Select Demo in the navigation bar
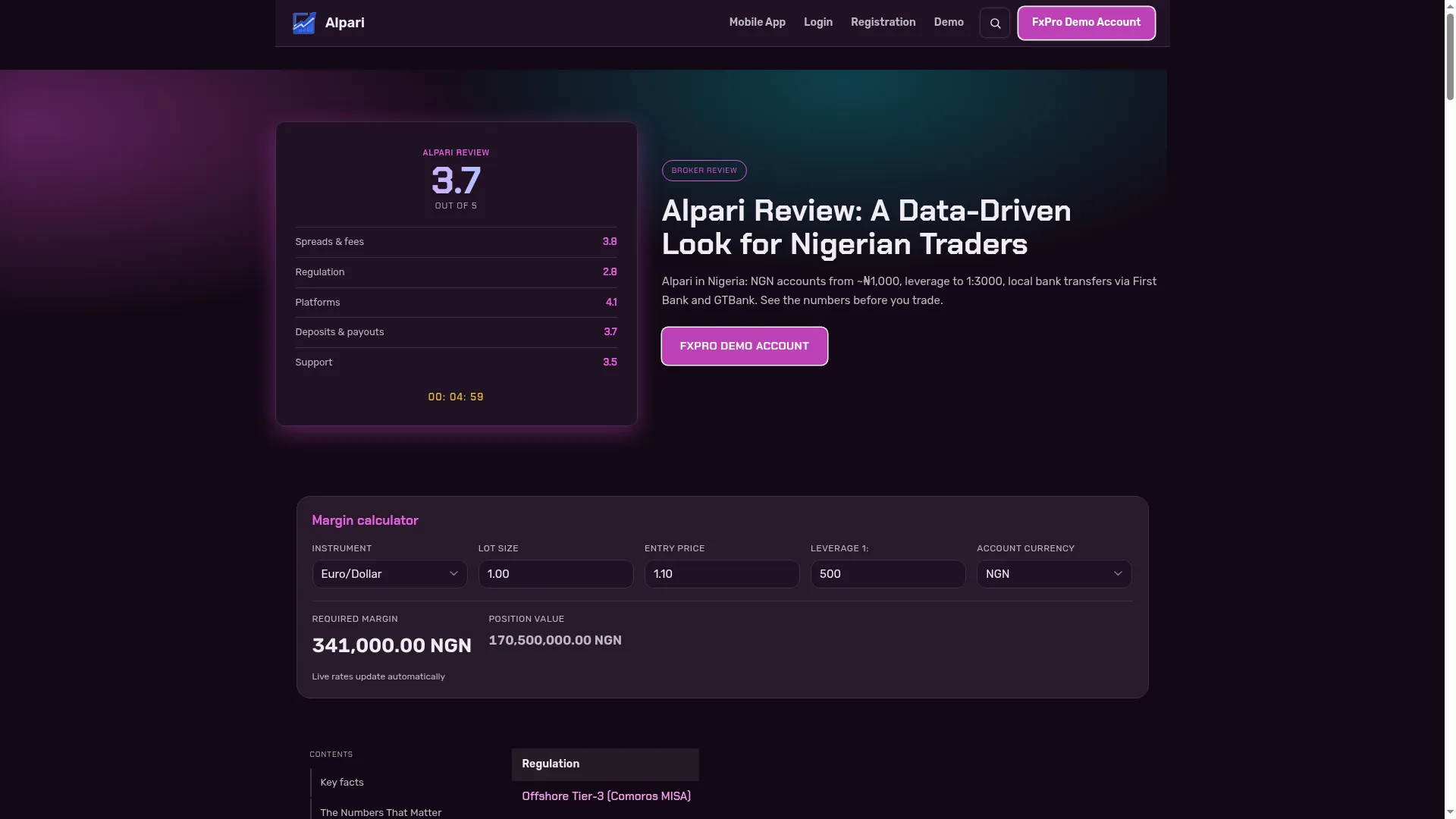1456x819 pixels. (x=949, y=23)
